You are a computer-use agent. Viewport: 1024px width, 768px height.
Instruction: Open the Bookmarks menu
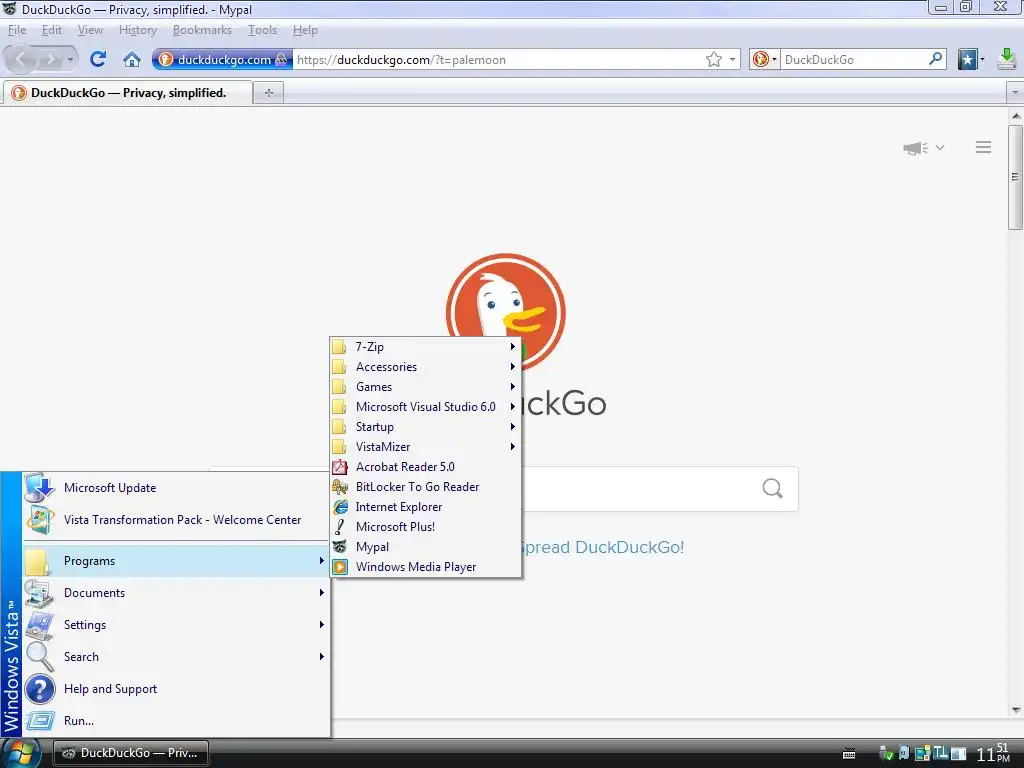202,30
